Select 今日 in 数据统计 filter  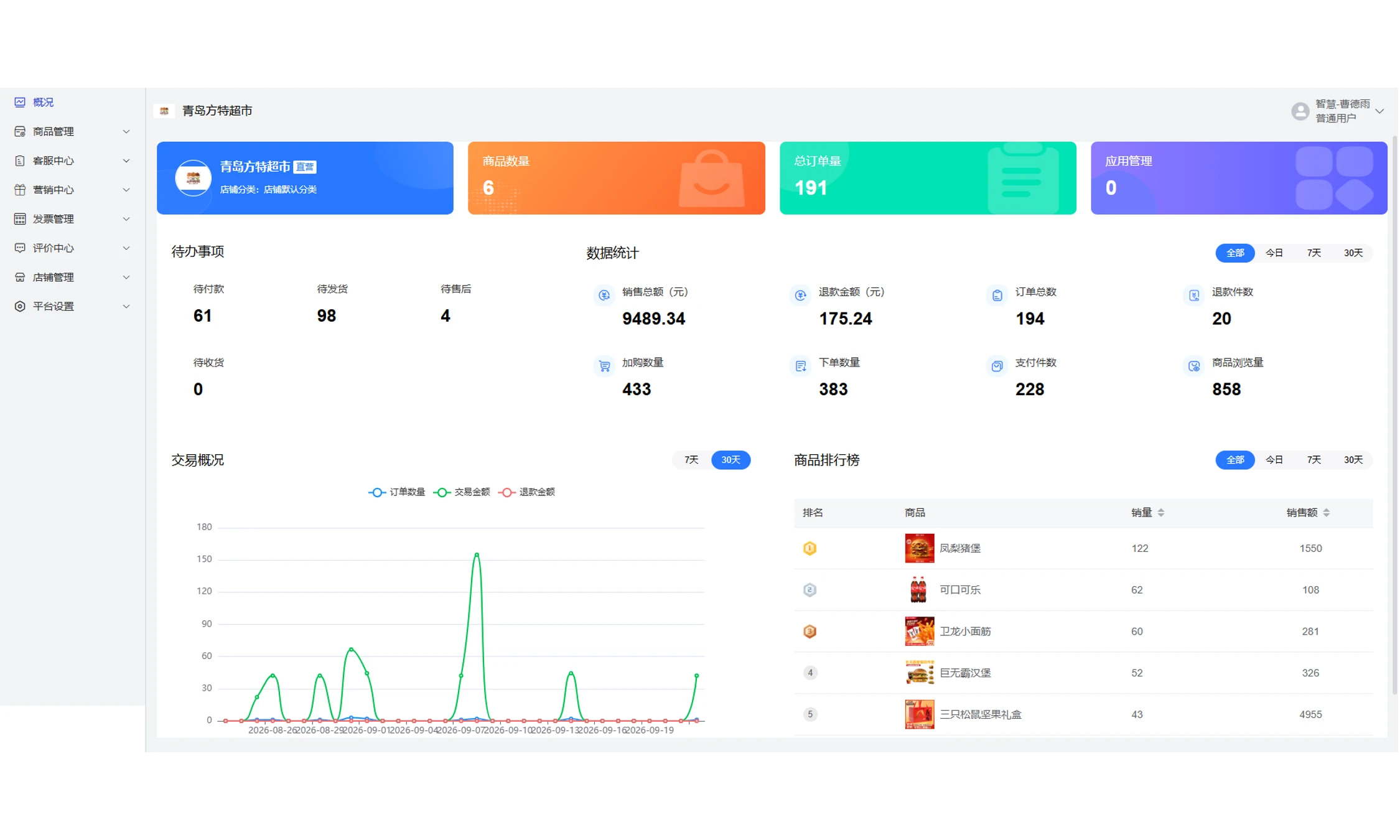coord(1274,253)
